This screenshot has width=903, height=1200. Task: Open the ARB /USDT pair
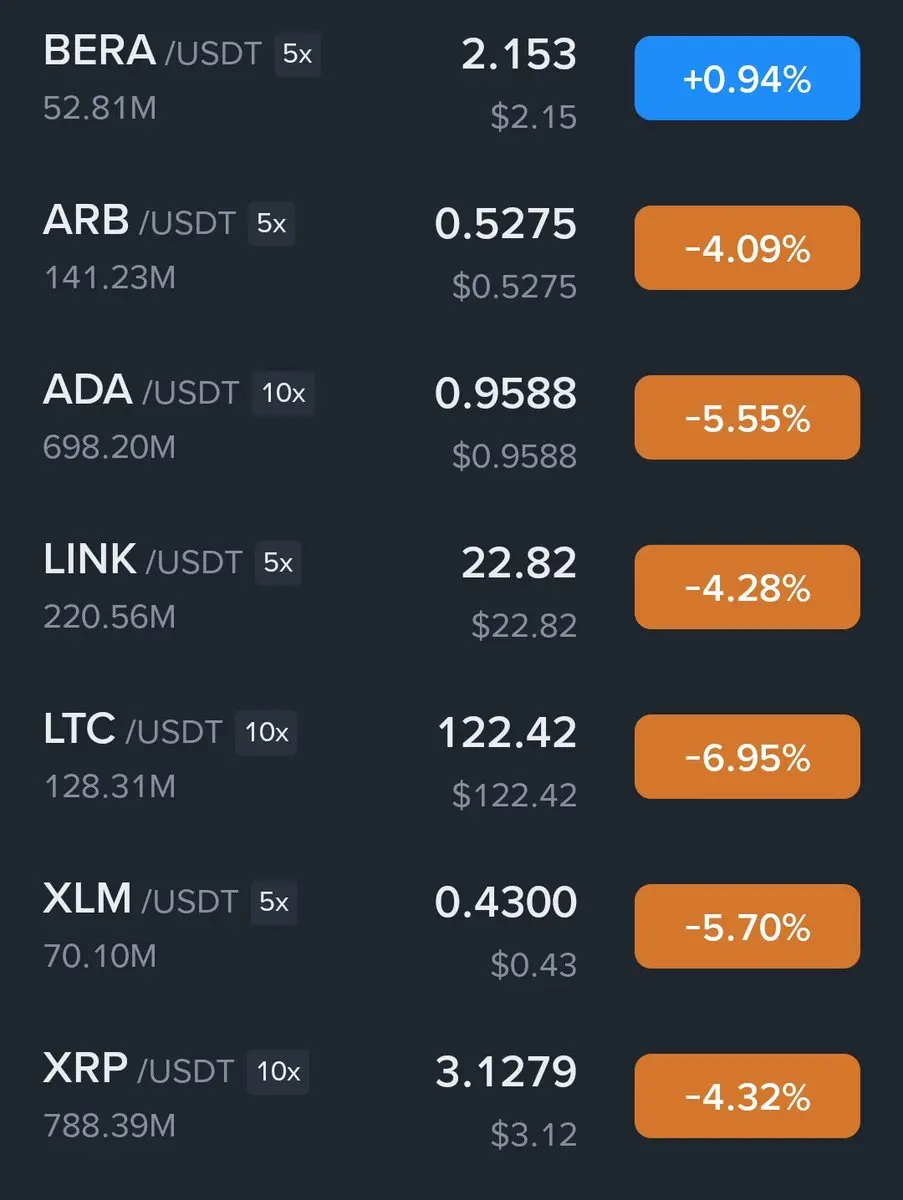pos(140,221)
